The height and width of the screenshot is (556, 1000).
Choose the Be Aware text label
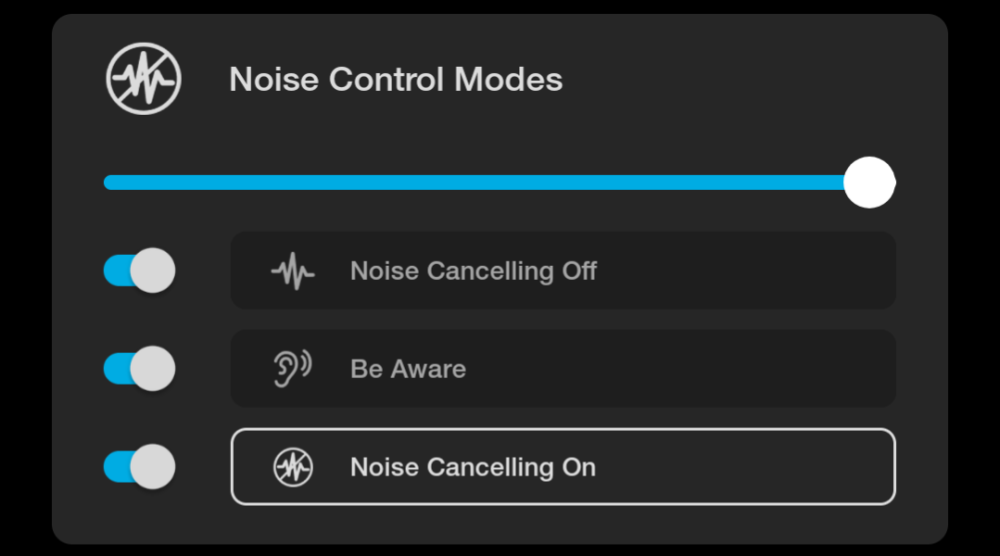408,369
